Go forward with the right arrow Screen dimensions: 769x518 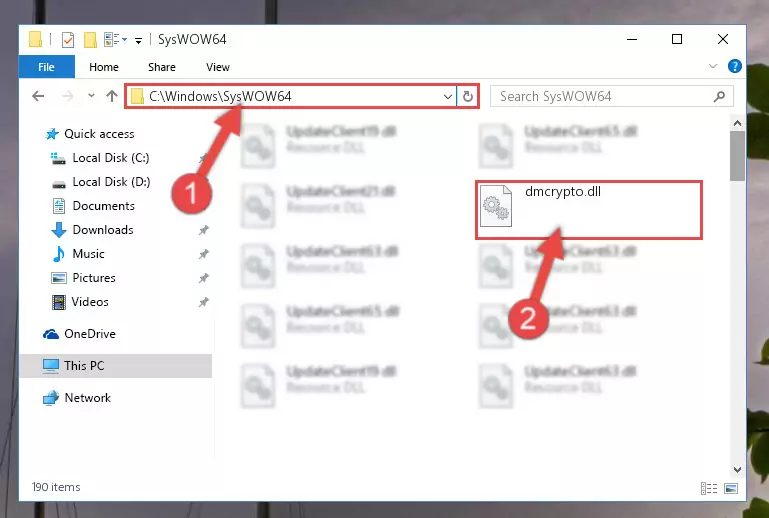(68, 96)
